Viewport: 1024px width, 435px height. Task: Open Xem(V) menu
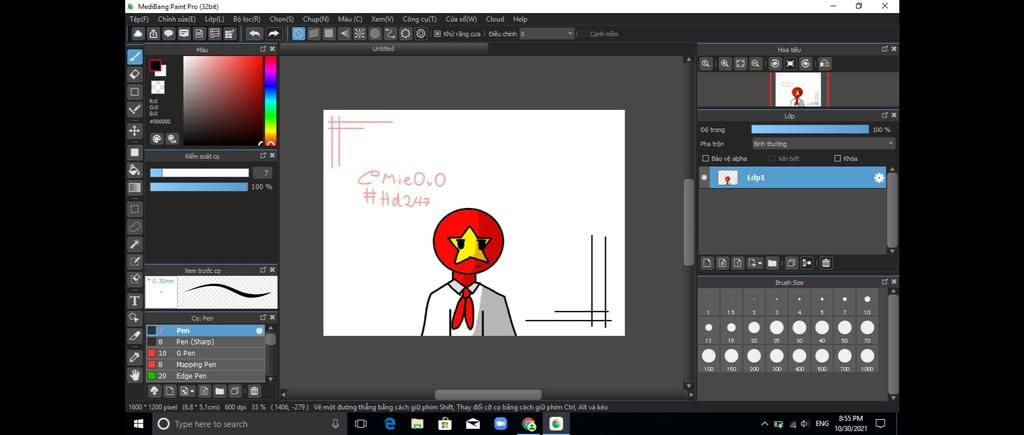[382, 20]
